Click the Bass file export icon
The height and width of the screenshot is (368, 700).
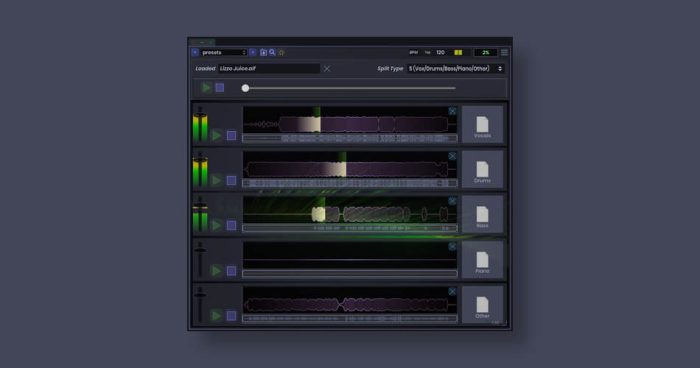point(482,215)
